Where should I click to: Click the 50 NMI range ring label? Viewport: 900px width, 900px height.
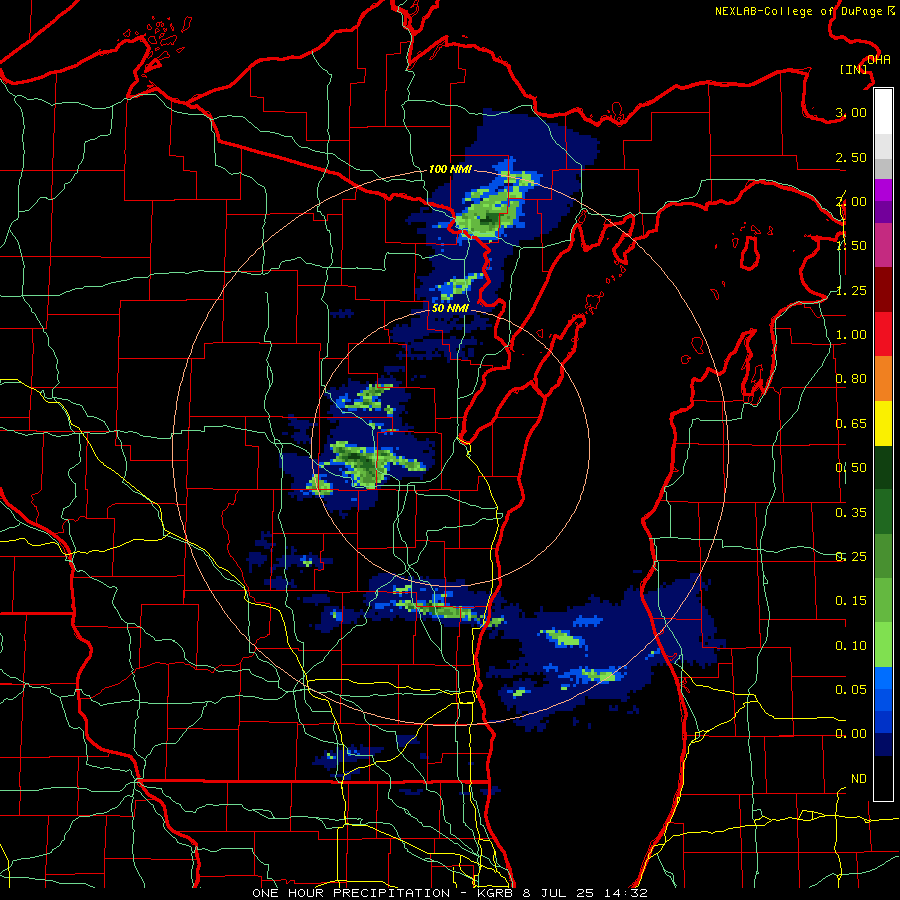click(x=450, y=308)
